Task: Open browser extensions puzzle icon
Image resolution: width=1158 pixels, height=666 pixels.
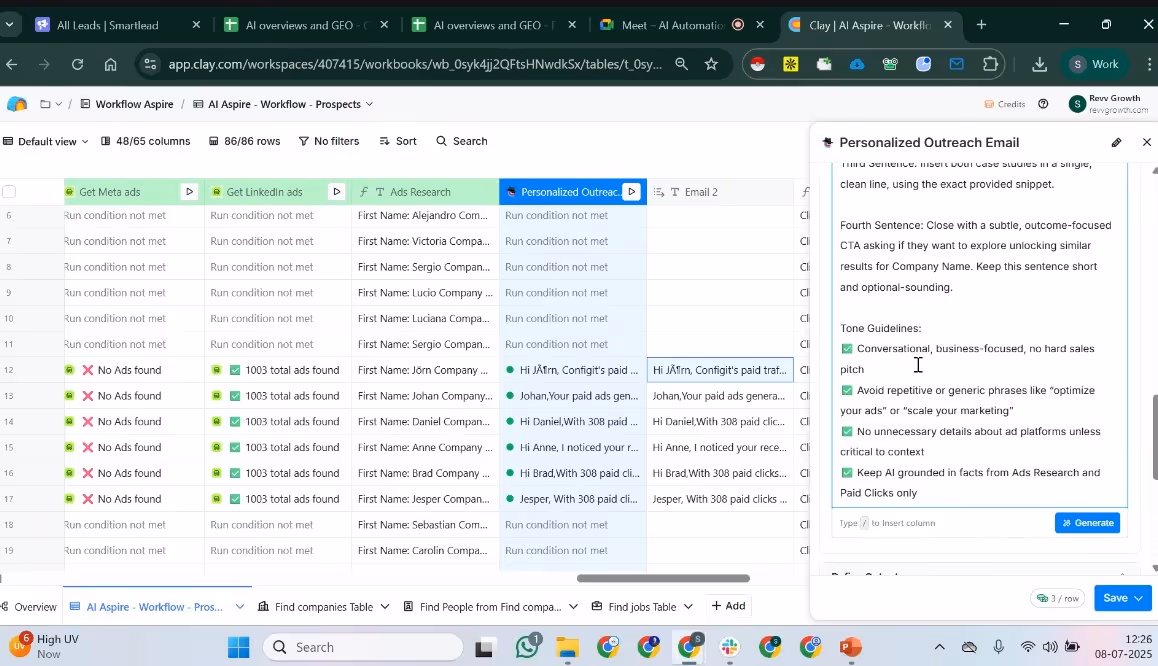Action: click(990, 64)
